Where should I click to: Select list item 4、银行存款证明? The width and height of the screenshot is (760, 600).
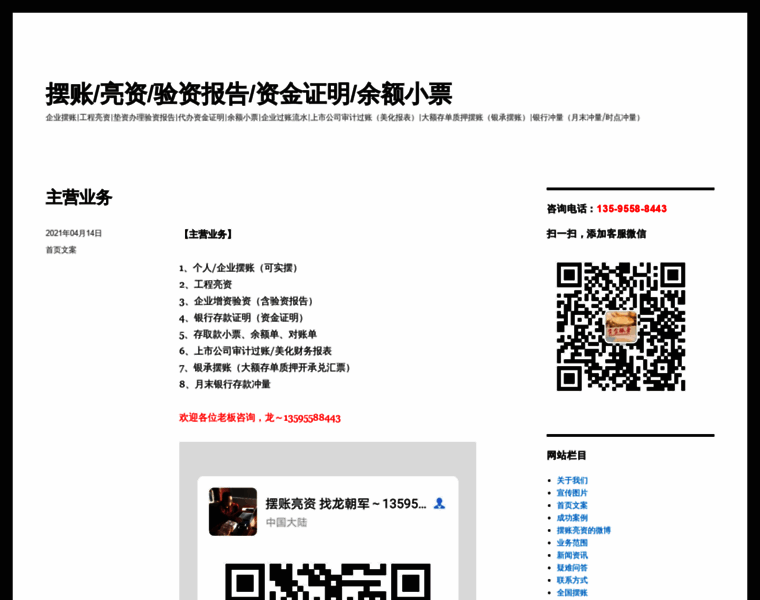pyautogui.click(x=241, y=318)
